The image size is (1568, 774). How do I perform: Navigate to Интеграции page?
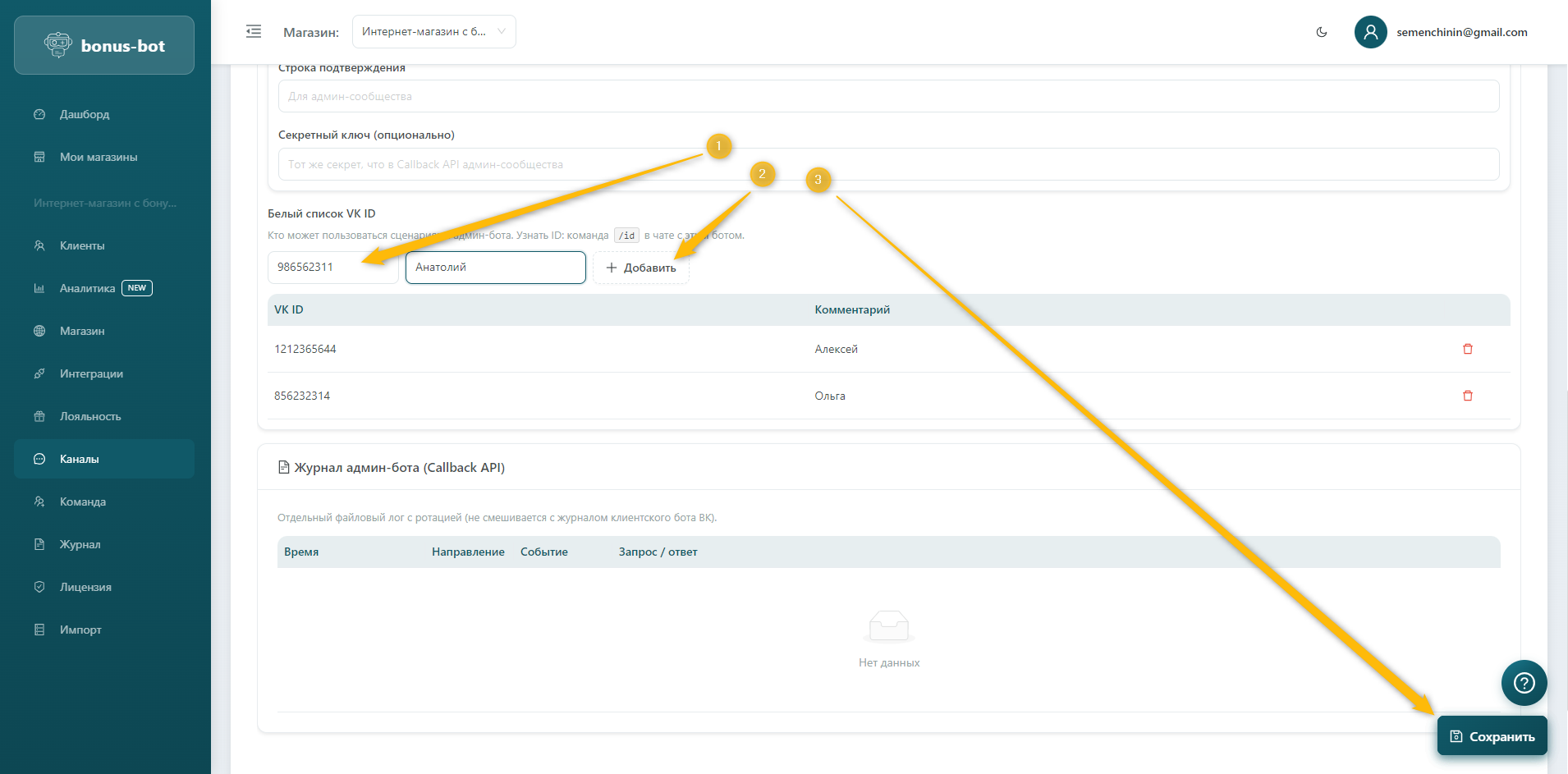[91, 373]
